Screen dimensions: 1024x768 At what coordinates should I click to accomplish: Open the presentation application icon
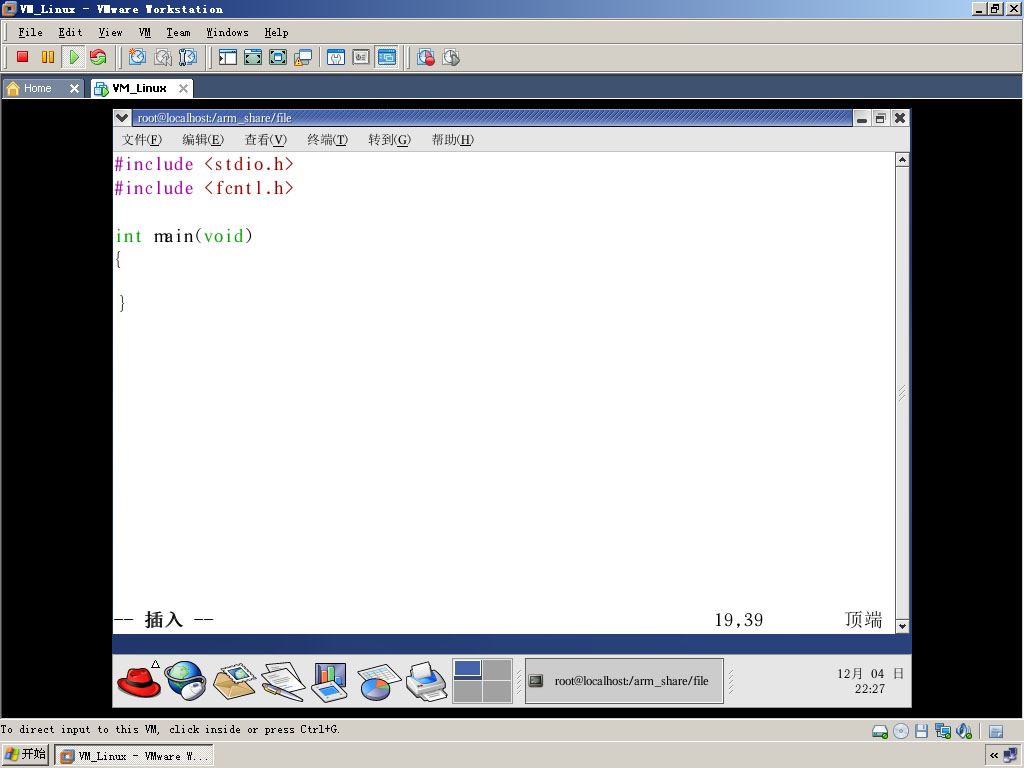[x=330, y=681]
